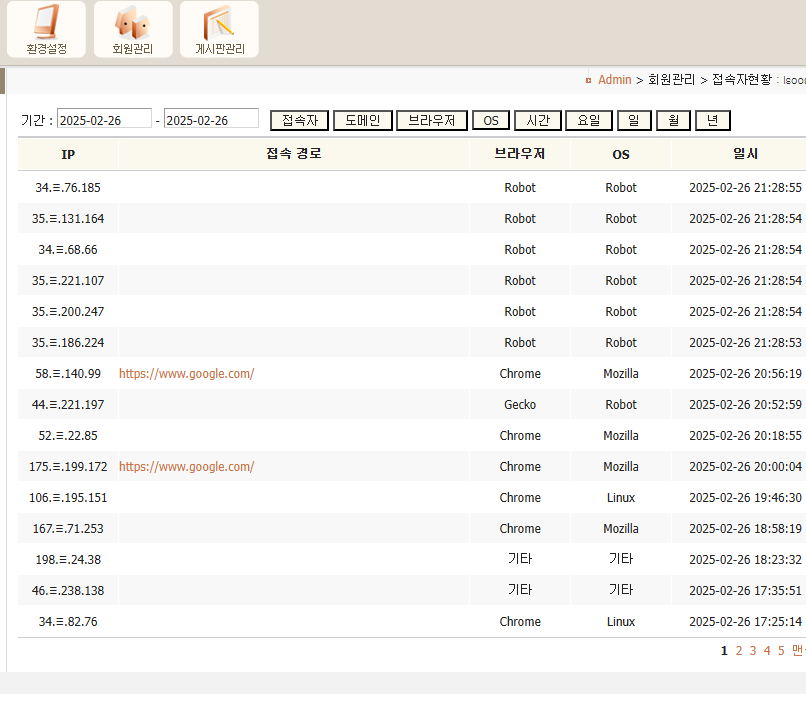Click the 월 button
This screenshot has width=806, height=707.
[673, 120]
